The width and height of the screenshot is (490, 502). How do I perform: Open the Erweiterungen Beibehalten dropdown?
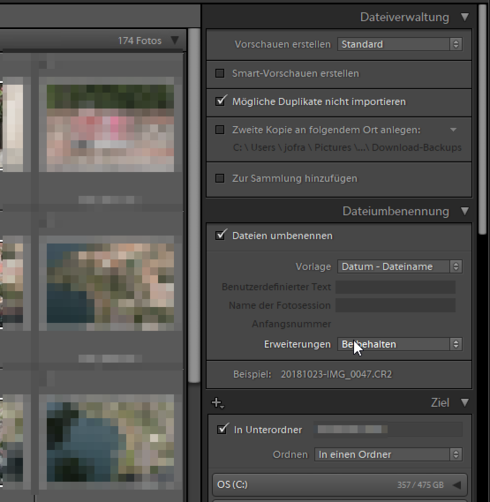coord(400,344)
